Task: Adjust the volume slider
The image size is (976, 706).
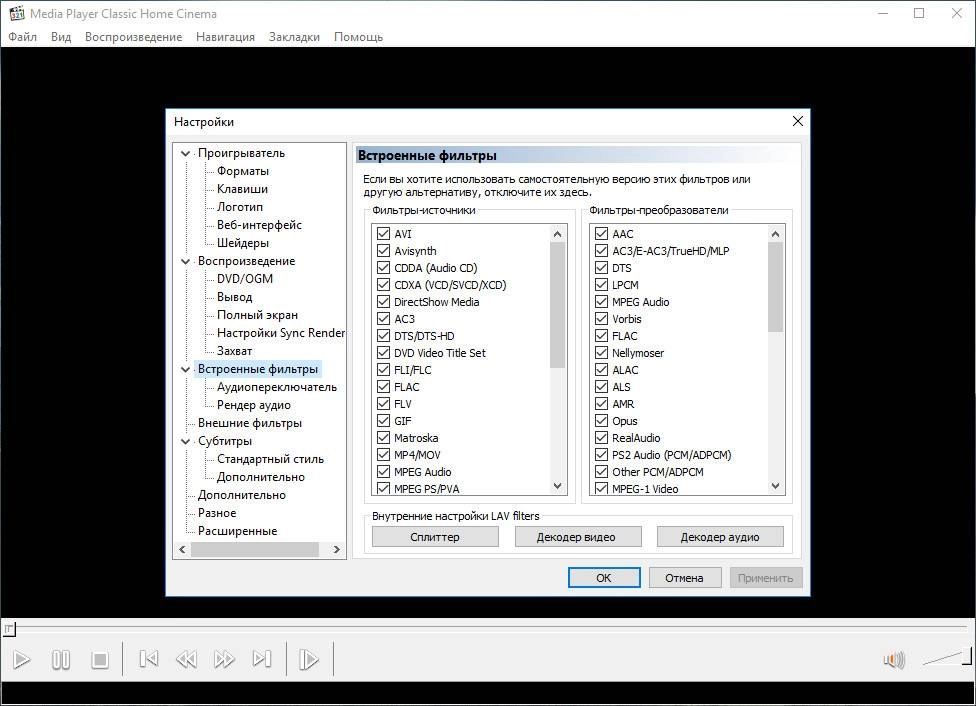Action: pos(947,657)
